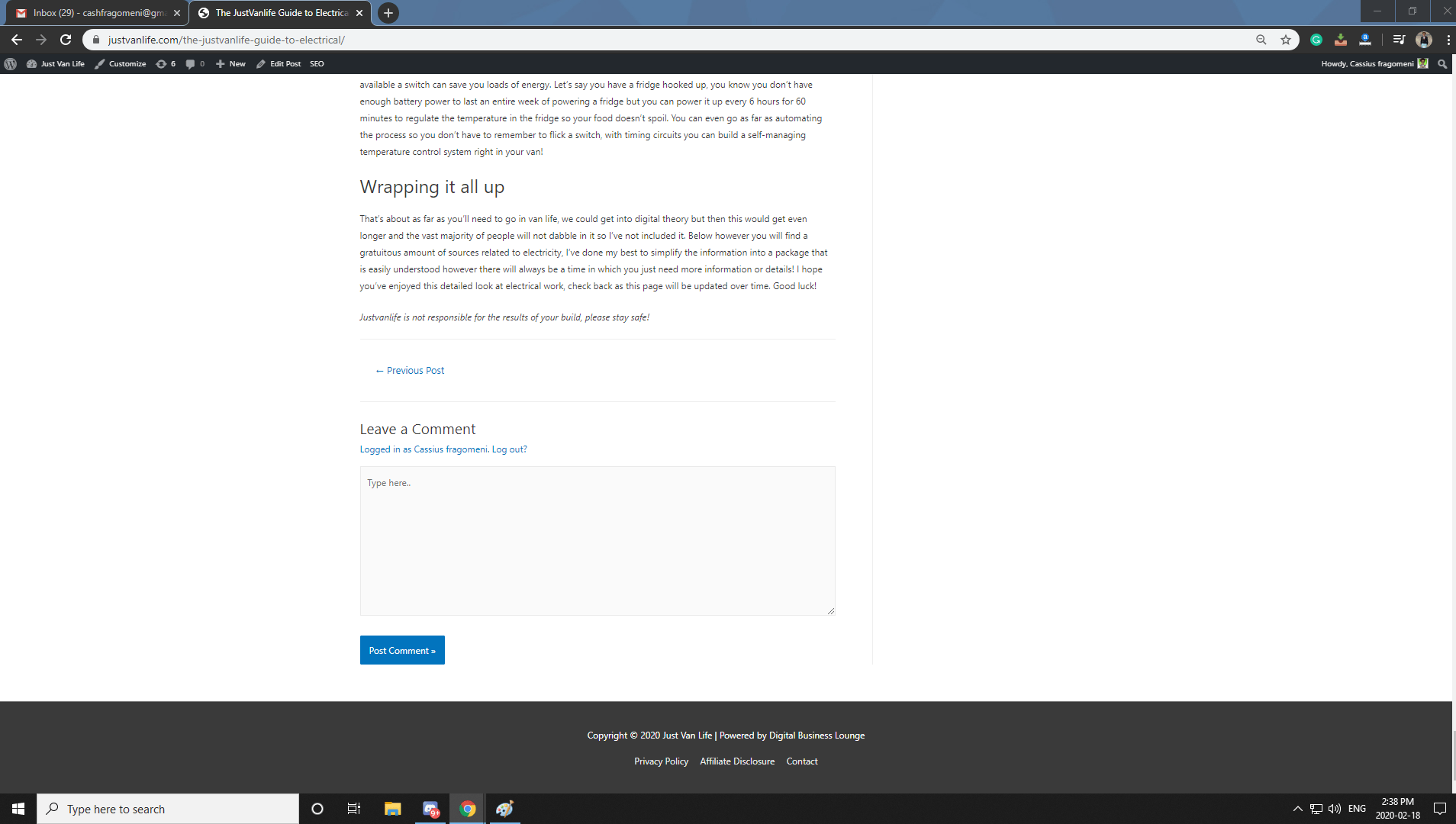Open Just Van Life admin menu
Viewport: 1456px width, 824px height.
pos(56,64)
